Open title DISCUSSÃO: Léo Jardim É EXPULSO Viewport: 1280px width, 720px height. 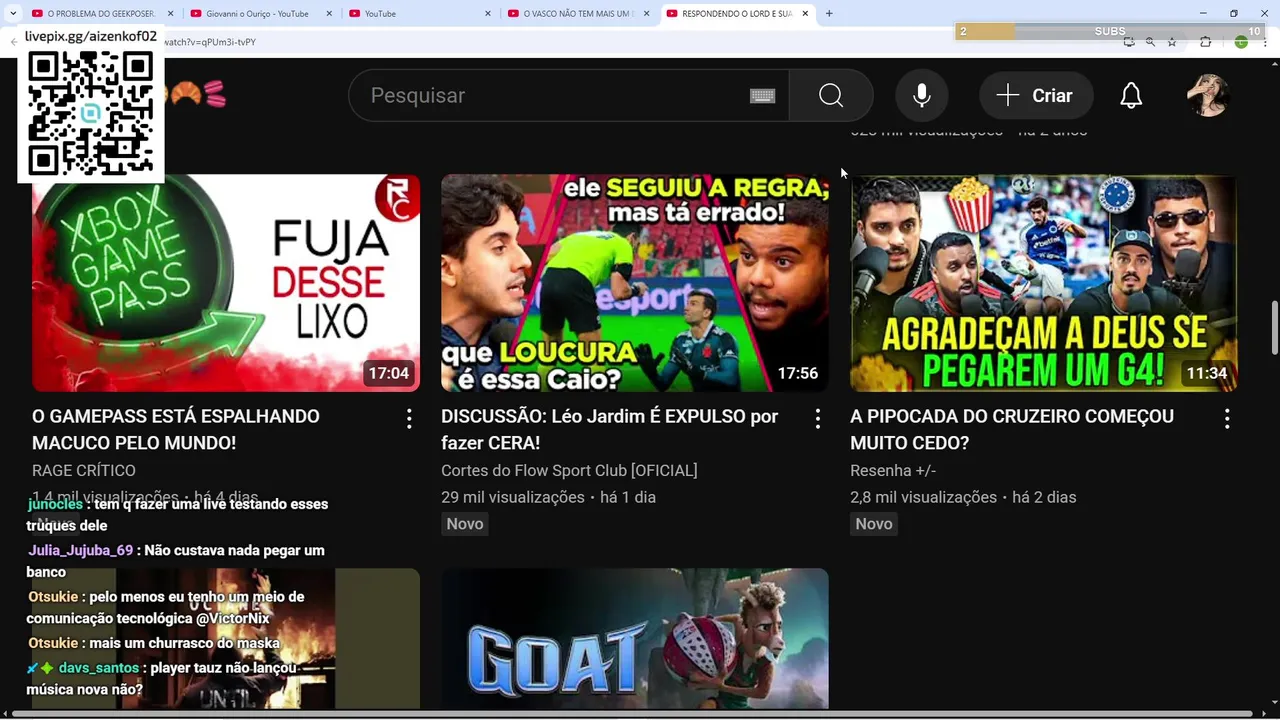click(609, 429)
